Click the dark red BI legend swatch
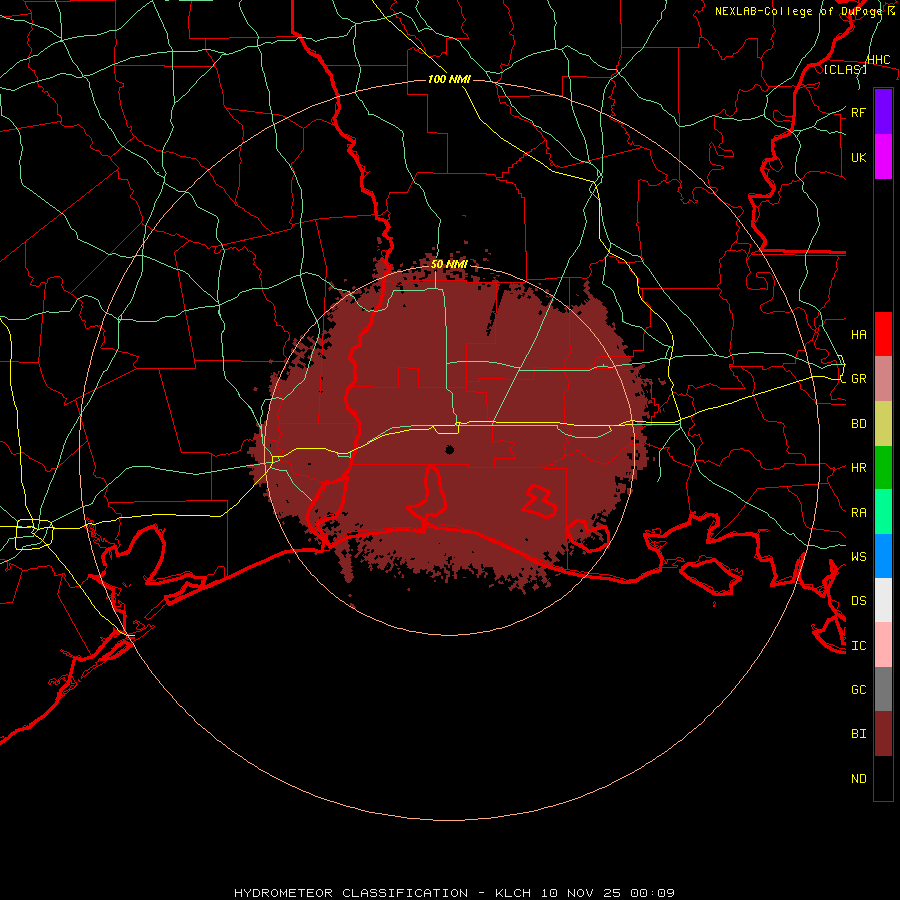This screenshot has width=900, height=900. (x=883, y=734)
